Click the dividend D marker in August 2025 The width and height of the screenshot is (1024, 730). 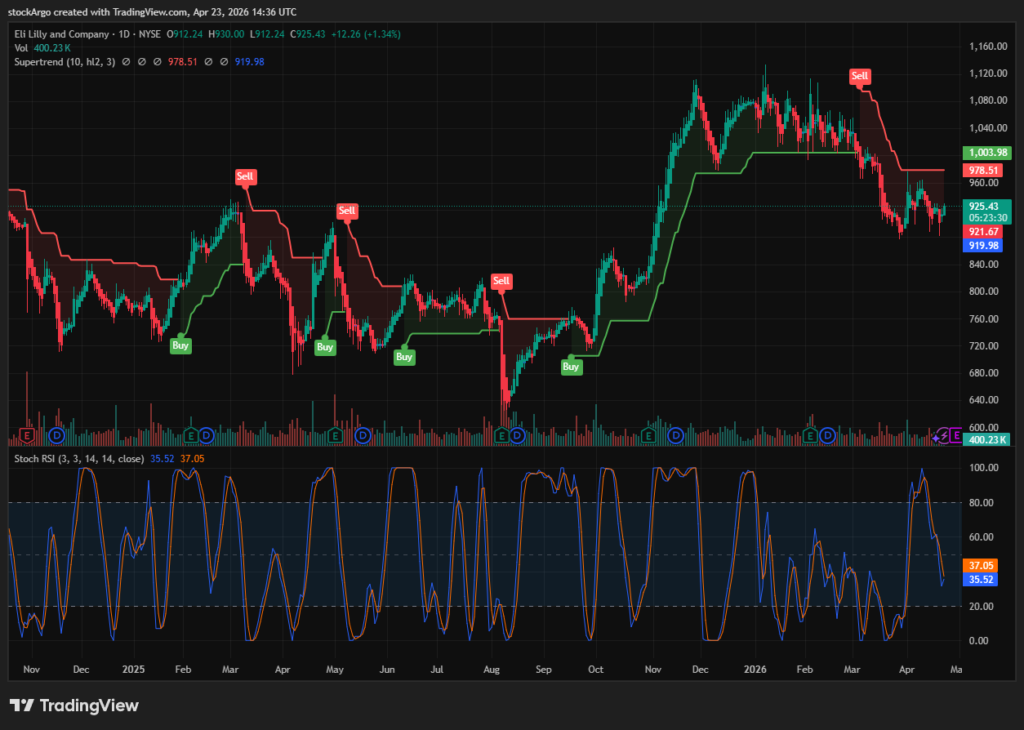(517, 435)
